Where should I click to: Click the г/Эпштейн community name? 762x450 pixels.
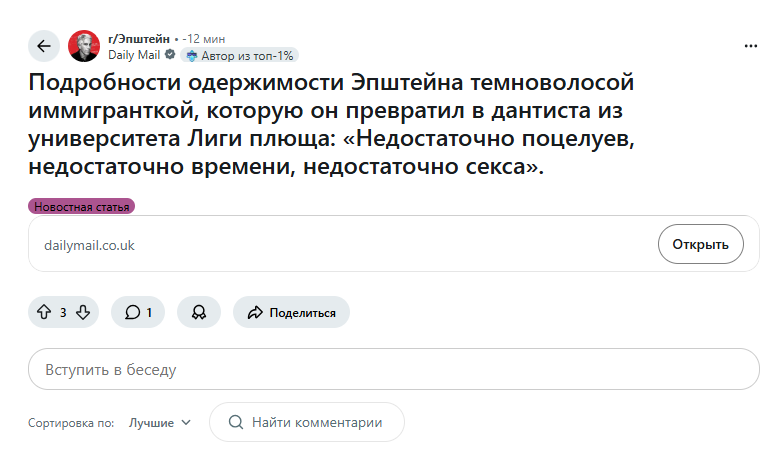click(139, 38)
